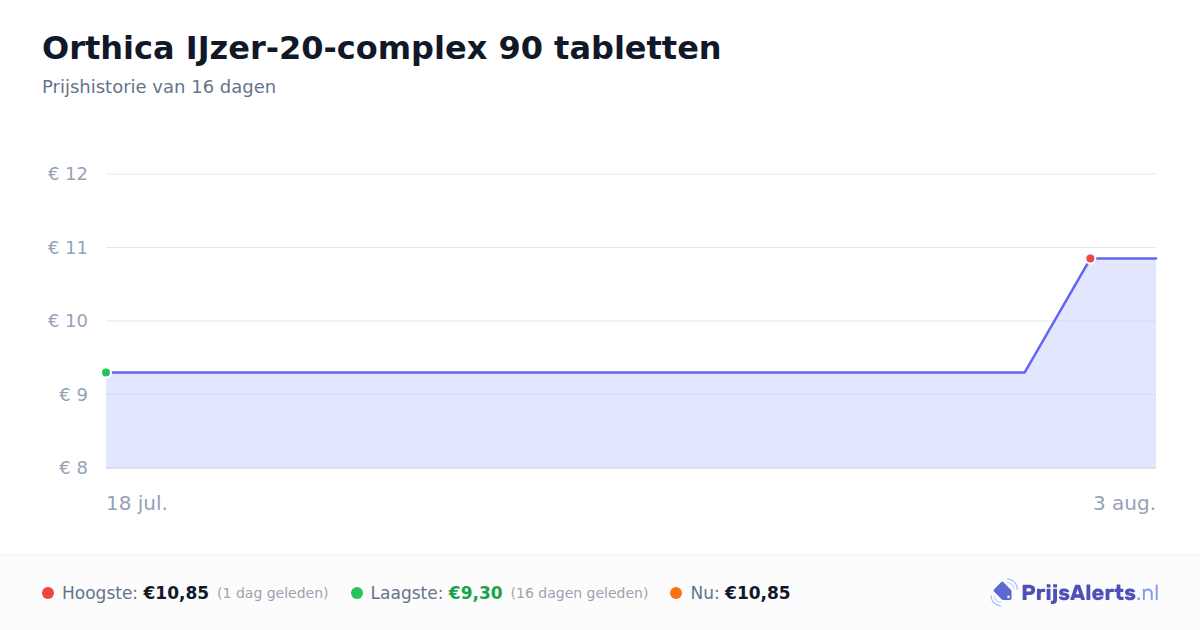Click the PrijsAlerts tag logo icon
The image size is (1200, 630).
pos(1003,593)
